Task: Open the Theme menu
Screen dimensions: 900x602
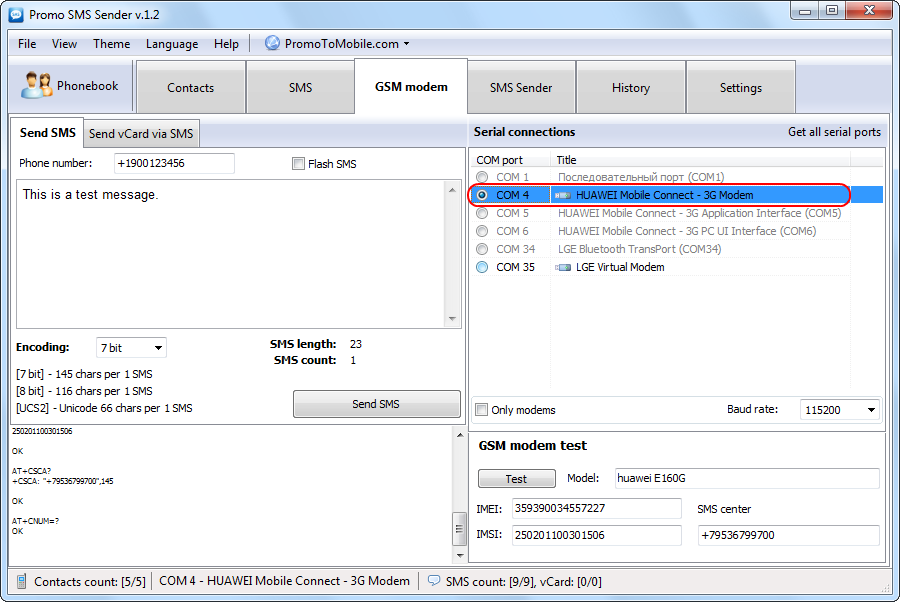Action: coord(111,44)
